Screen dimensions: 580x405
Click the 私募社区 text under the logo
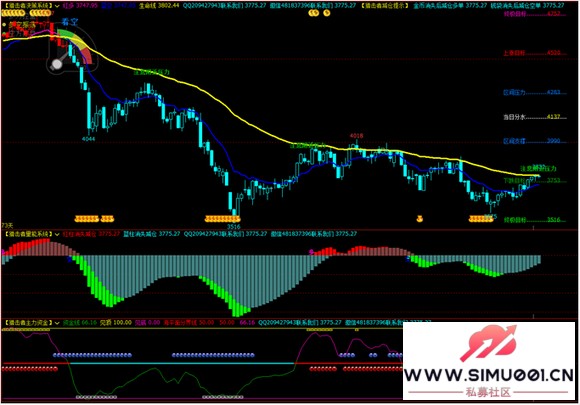[488, 392]
